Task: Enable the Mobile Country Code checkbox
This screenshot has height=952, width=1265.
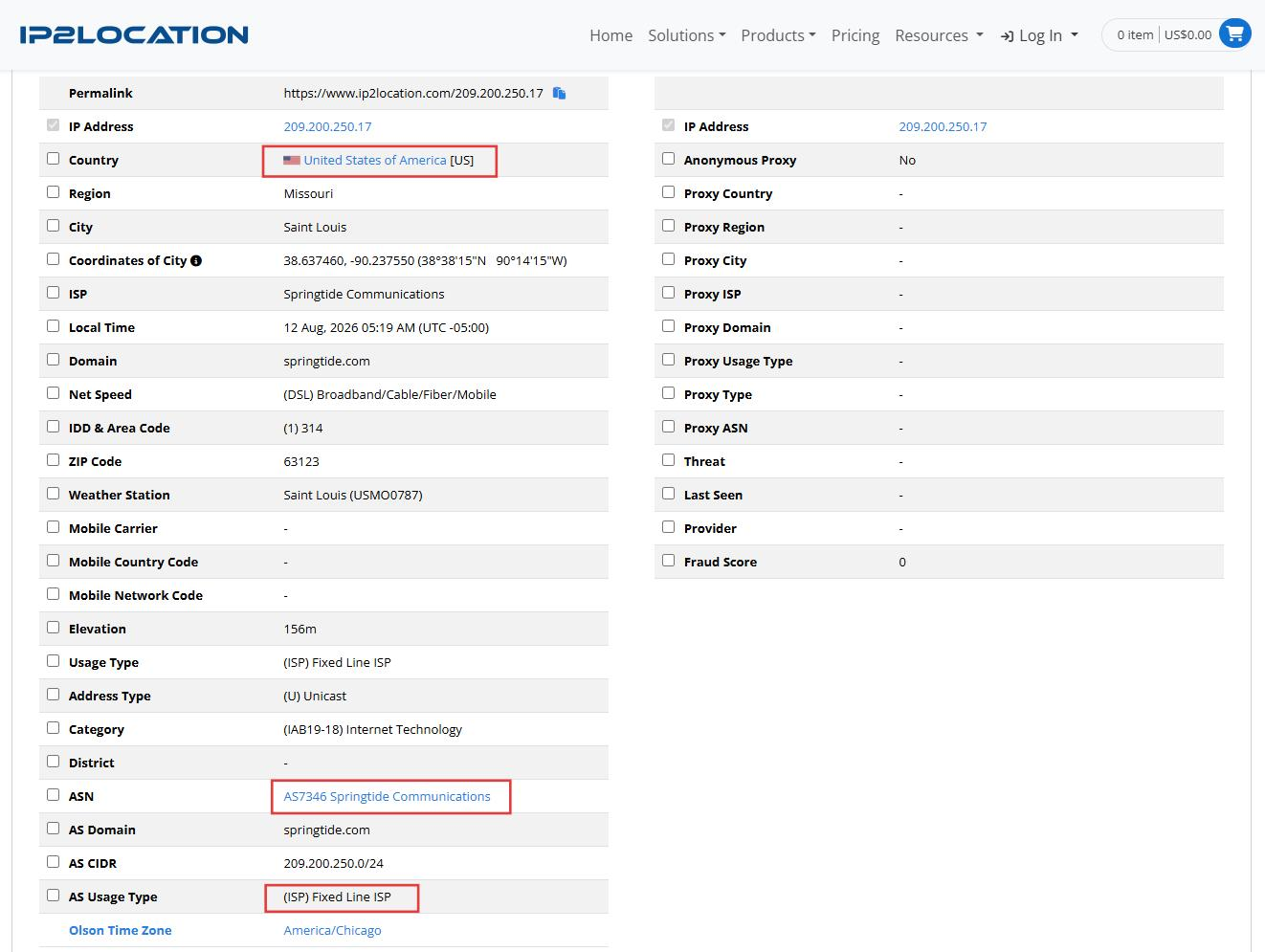Action: (x=54, y=561)
